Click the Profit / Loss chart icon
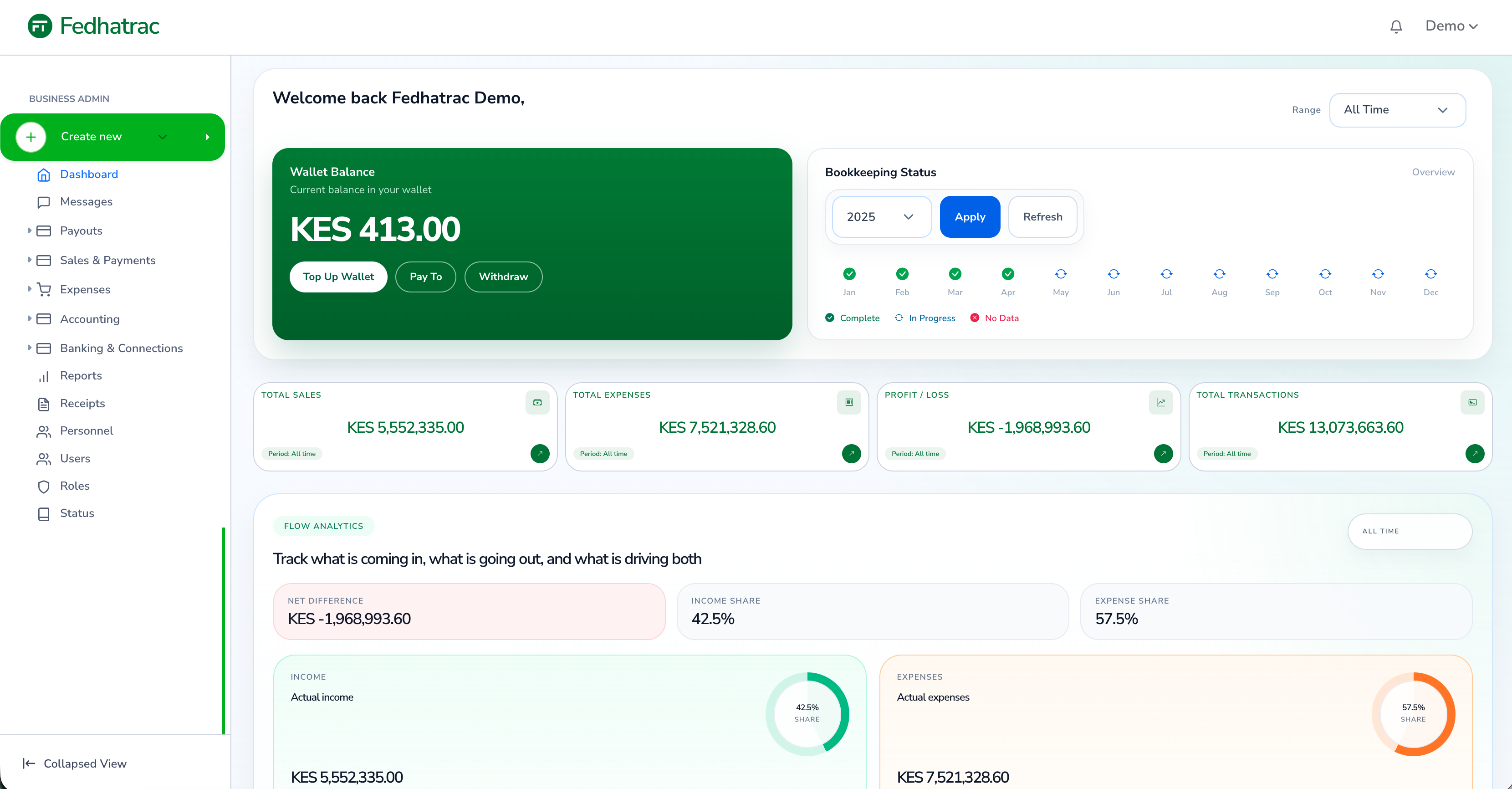 point(1160,402)
